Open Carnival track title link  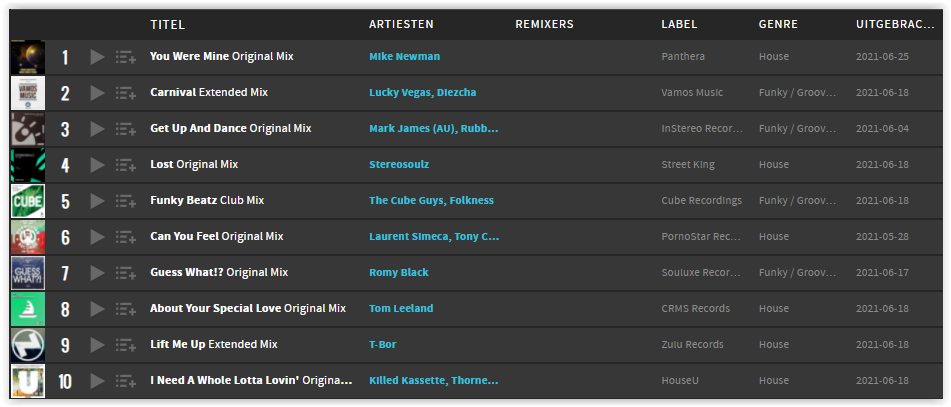173,92
